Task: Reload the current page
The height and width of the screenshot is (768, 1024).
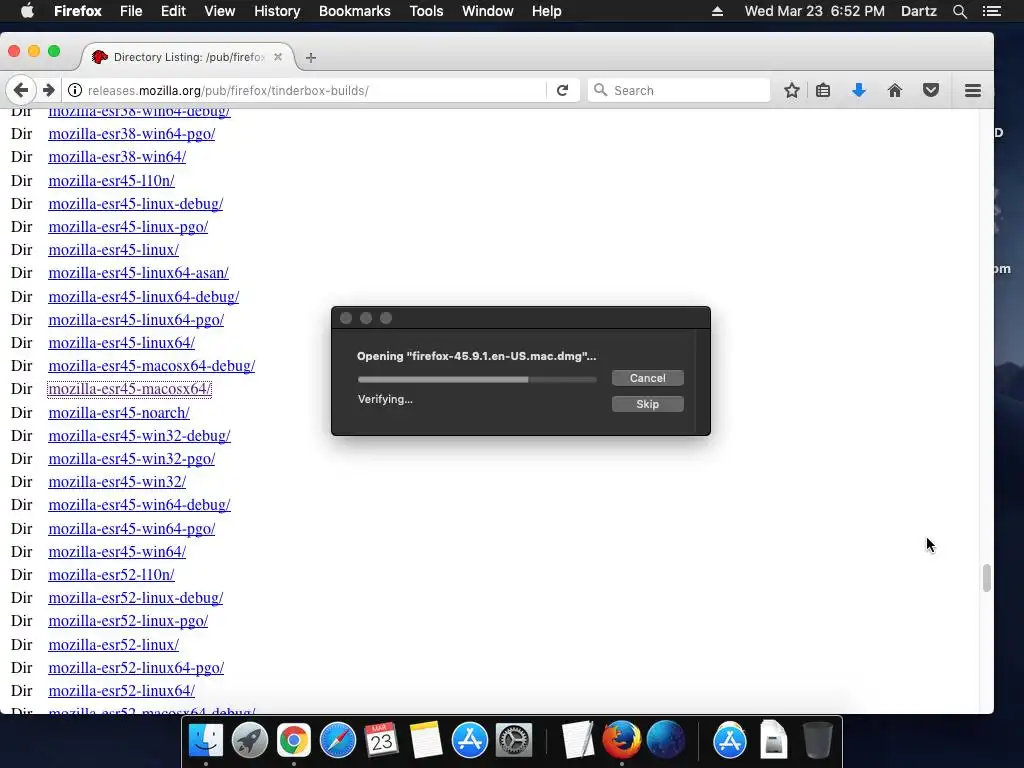Action: click(562, 90)
